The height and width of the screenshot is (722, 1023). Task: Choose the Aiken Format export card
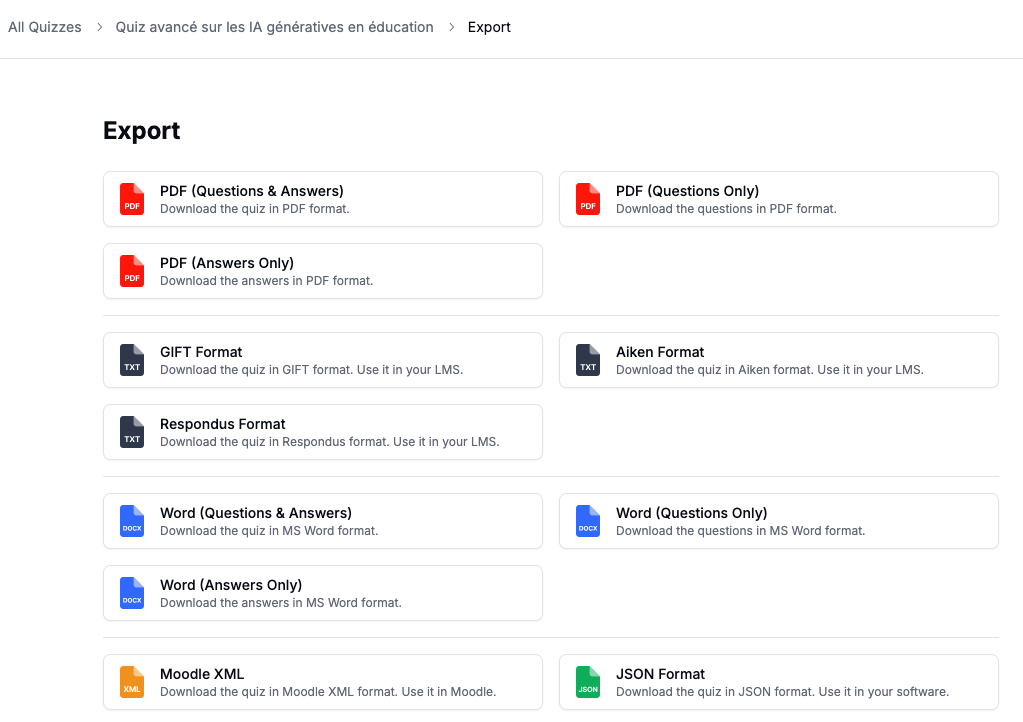[x=778, y=360]
